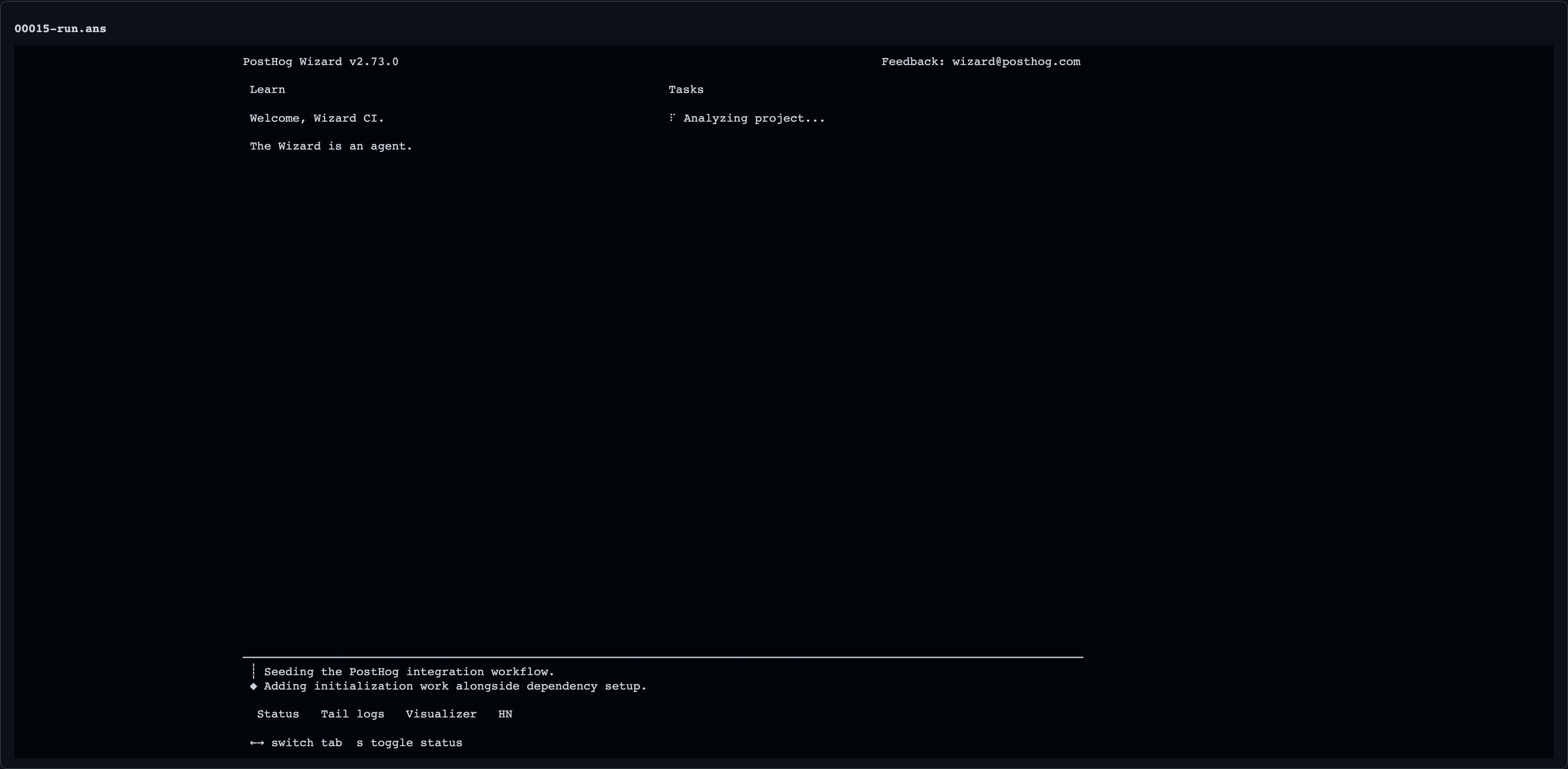Click the wizard@posthog.com feedback email
This screenshot has width=1568, height=769.
(x=1016, y=62)
